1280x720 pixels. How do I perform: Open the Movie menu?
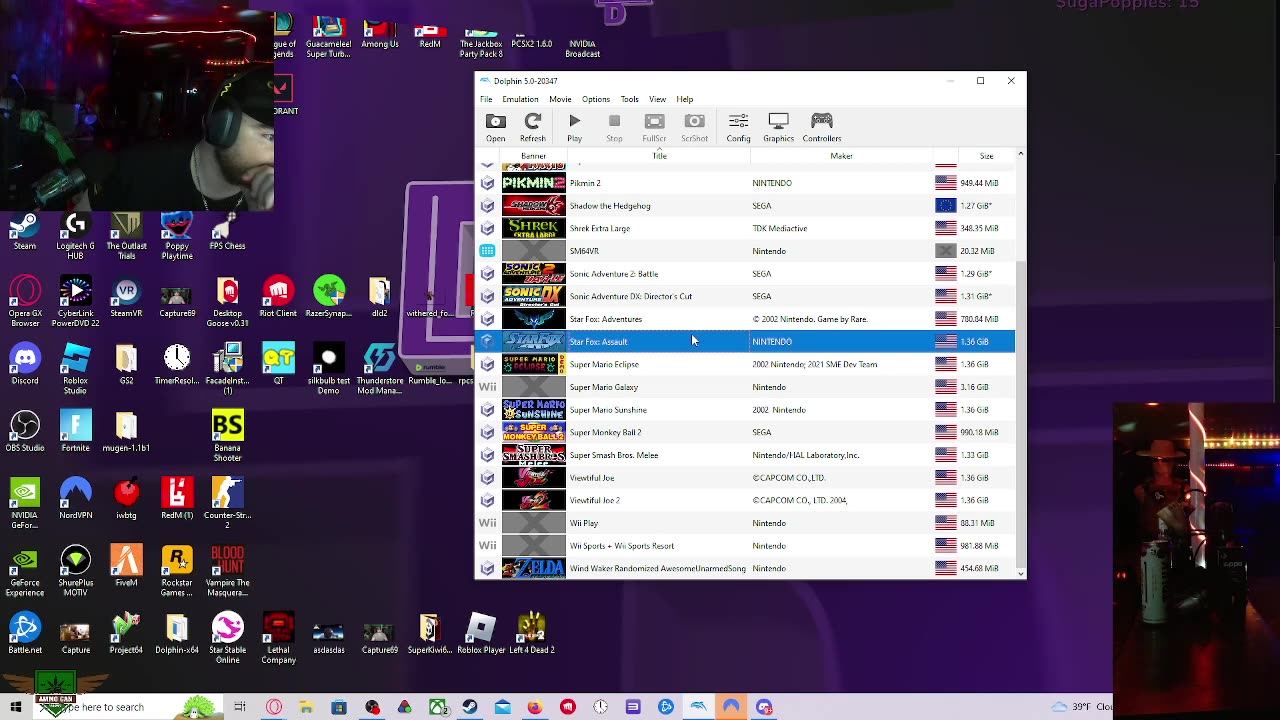[560, 99]
